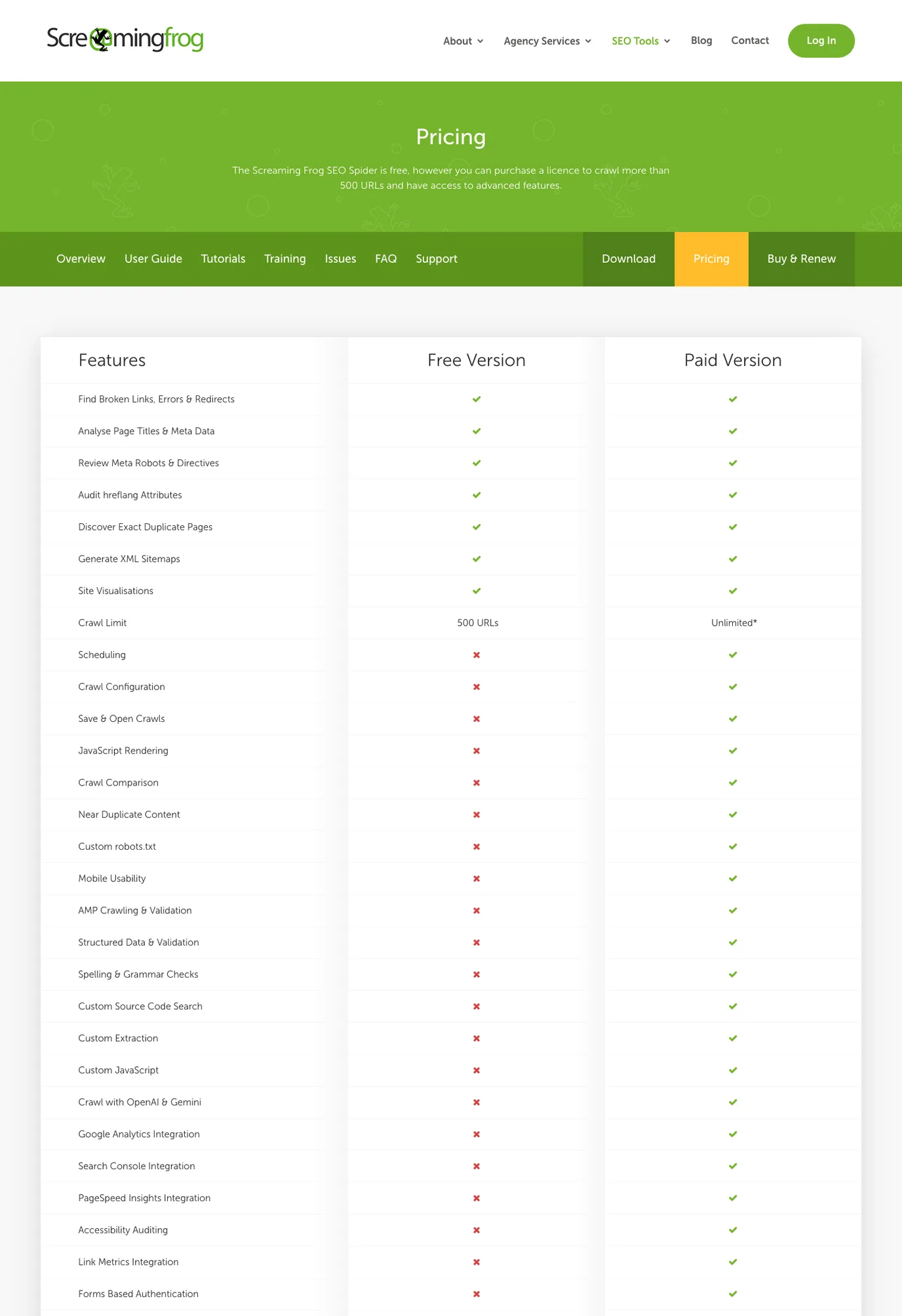The height and width of the screenshot is (1316, 902).
Task: Click the 'Unlimited*' crawl limit value
Action: click(734, 623)
